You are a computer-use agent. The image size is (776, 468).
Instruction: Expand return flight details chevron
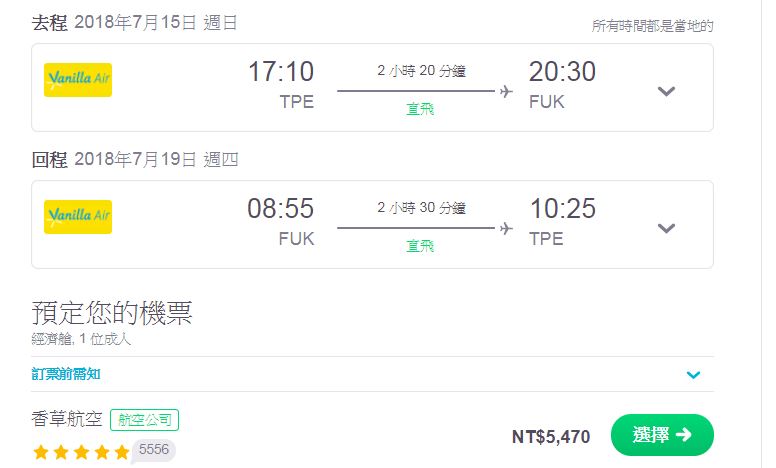click(x=666, y=228)
